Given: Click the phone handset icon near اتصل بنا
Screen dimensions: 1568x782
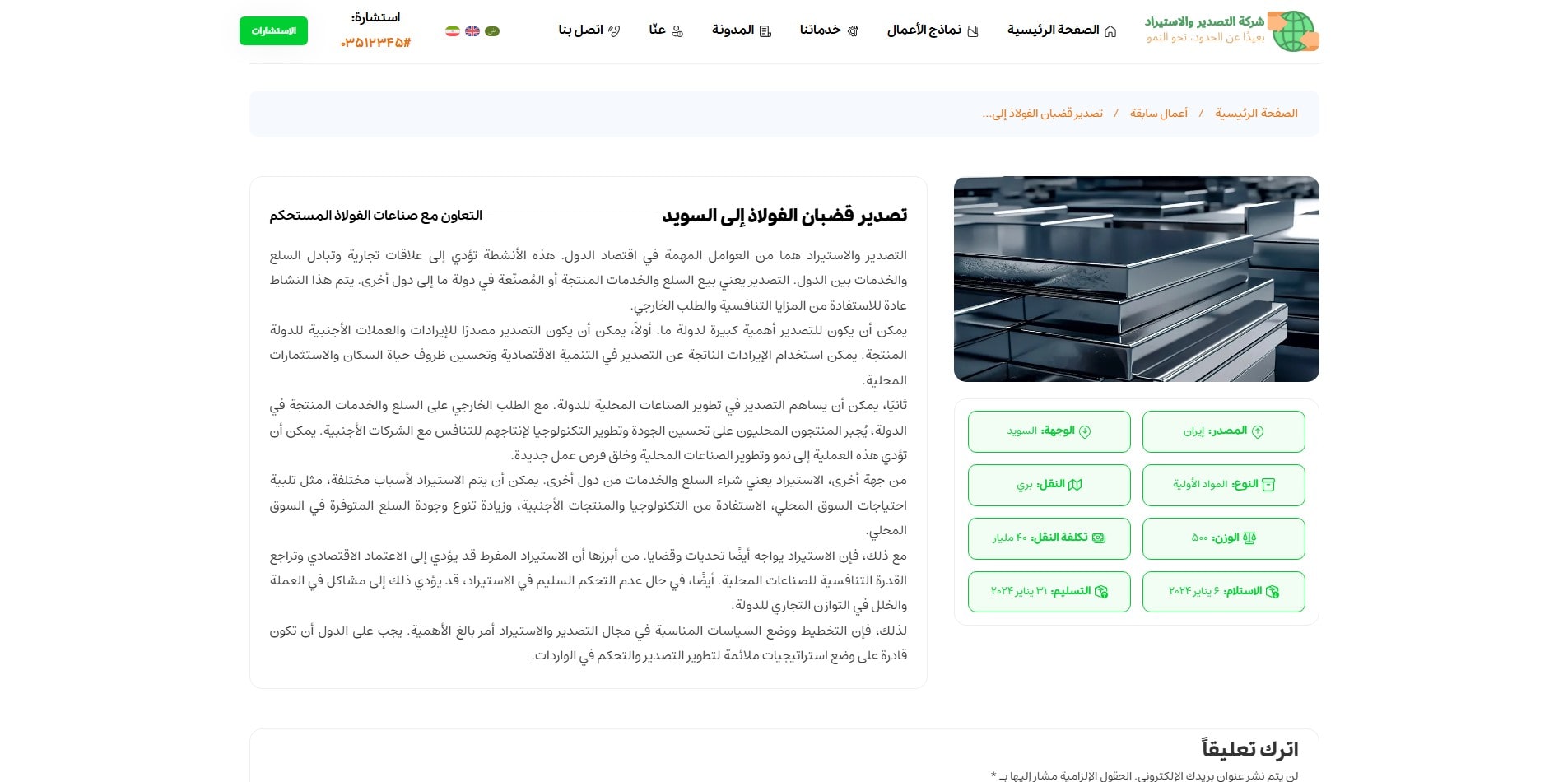Looking at the screenshot, I should pos(615,30).
